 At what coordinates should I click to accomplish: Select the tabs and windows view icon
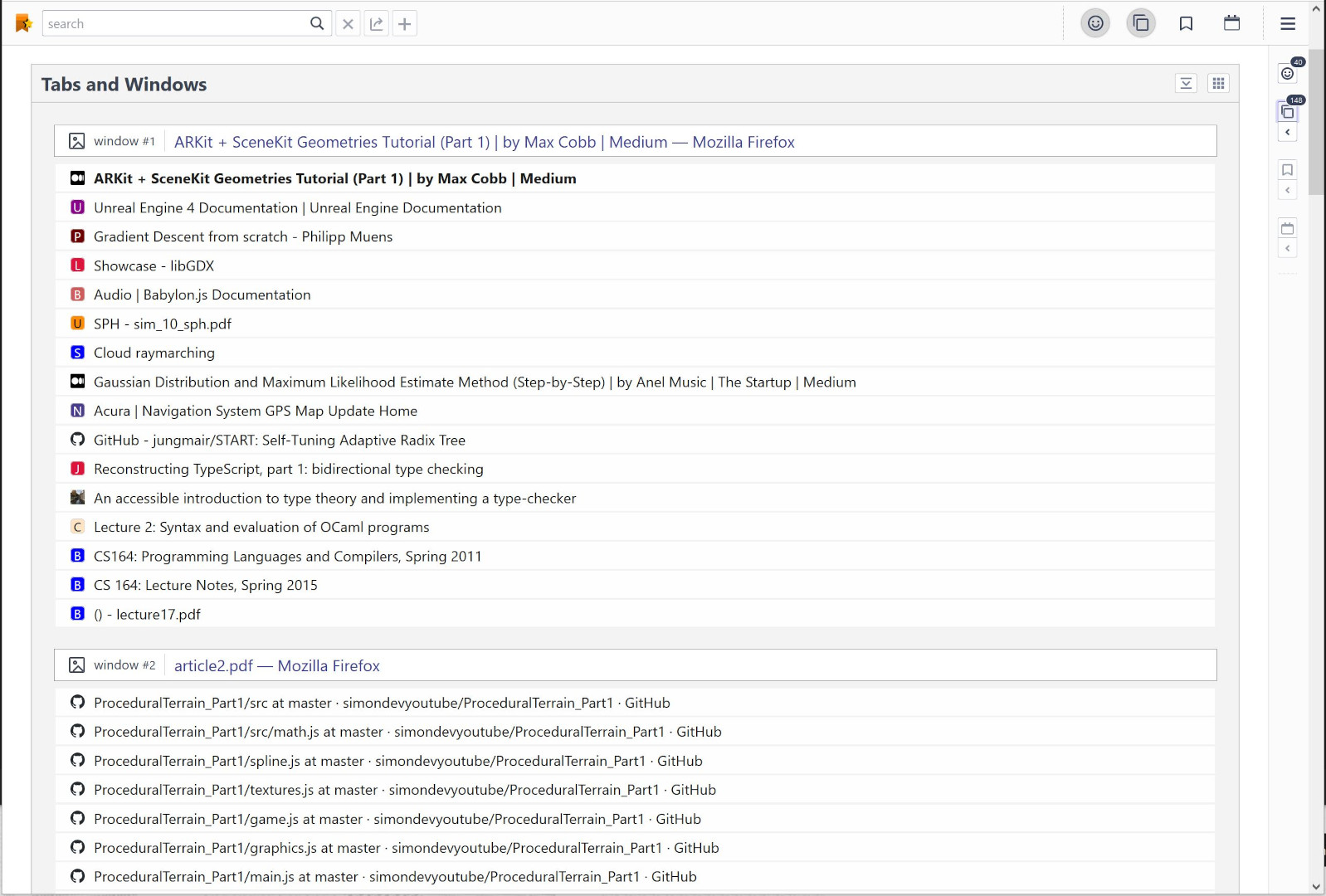tap(1141, 23)
